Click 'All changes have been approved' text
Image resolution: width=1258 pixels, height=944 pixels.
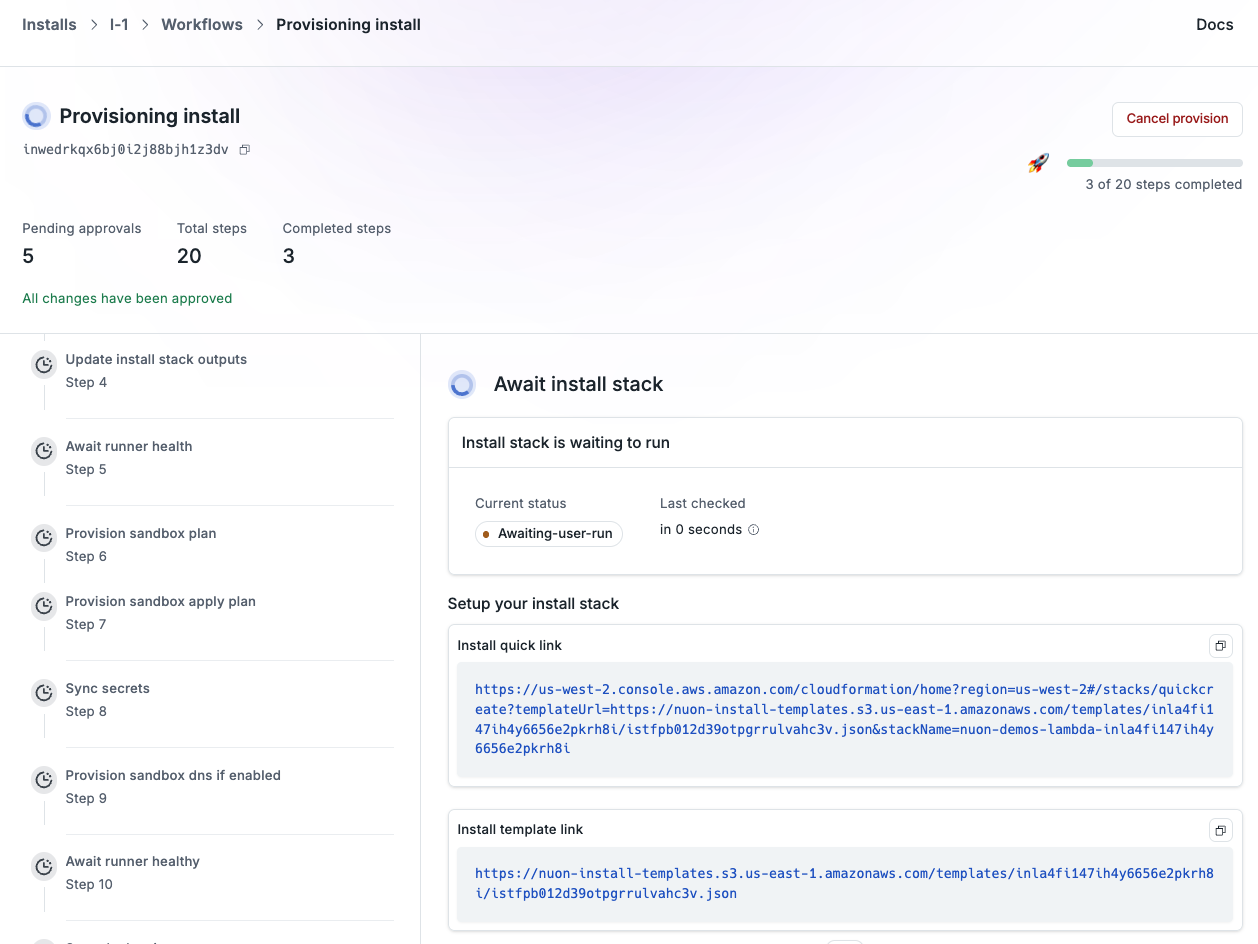click(127, 298)
